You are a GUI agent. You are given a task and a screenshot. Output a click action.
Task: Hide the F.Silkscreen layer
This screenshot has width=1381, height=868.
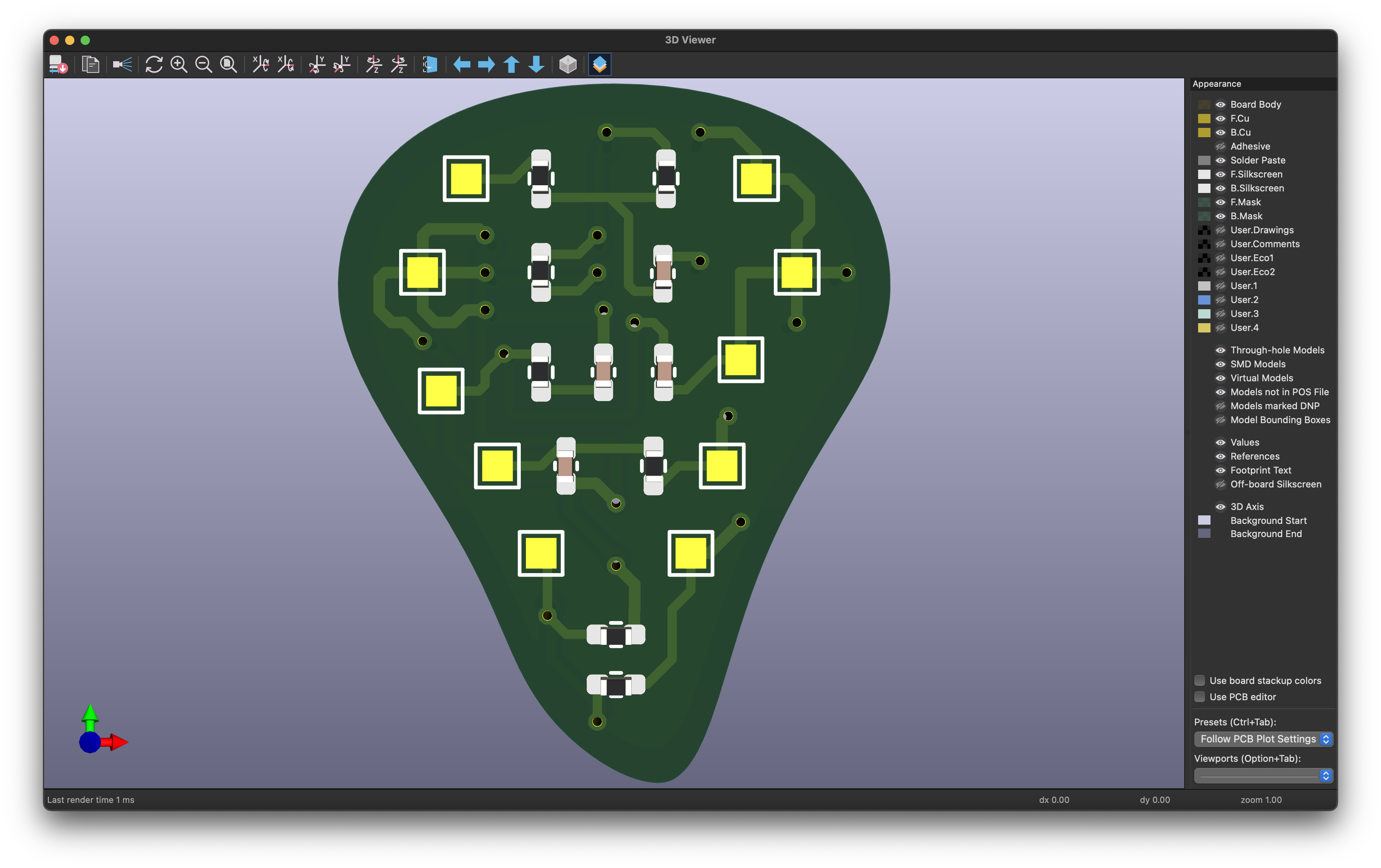(x=1221, y=174)
